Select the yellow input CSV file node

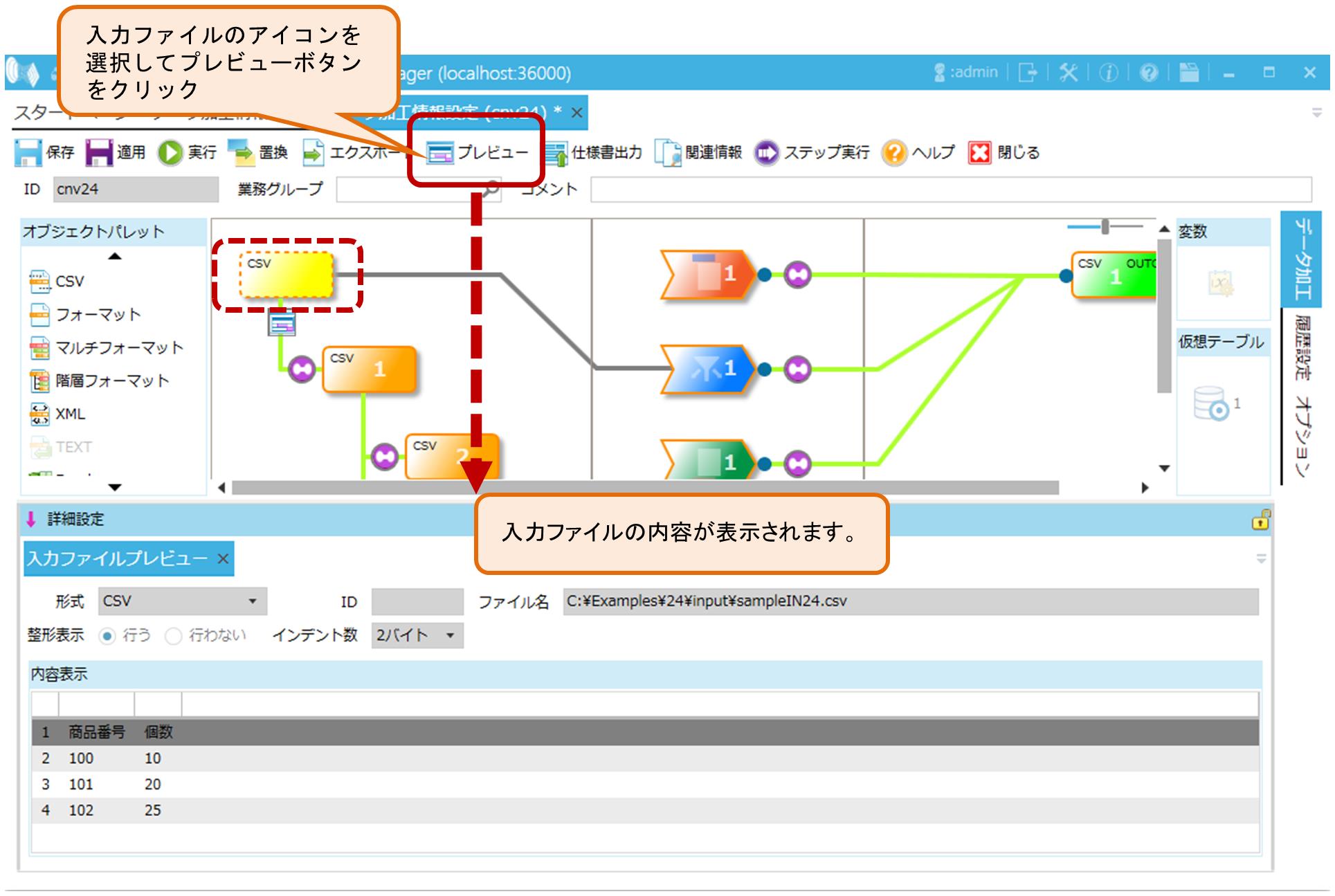287,275
